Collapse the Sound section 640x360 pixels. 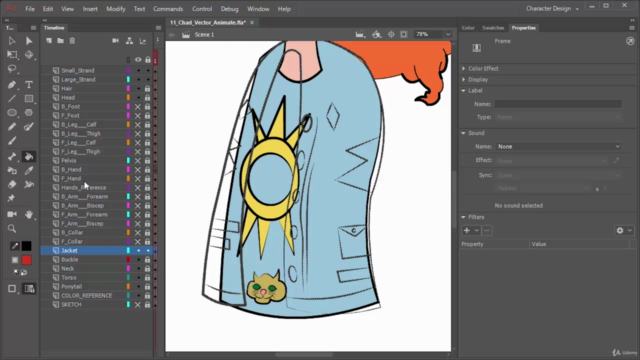coord(464,133)
